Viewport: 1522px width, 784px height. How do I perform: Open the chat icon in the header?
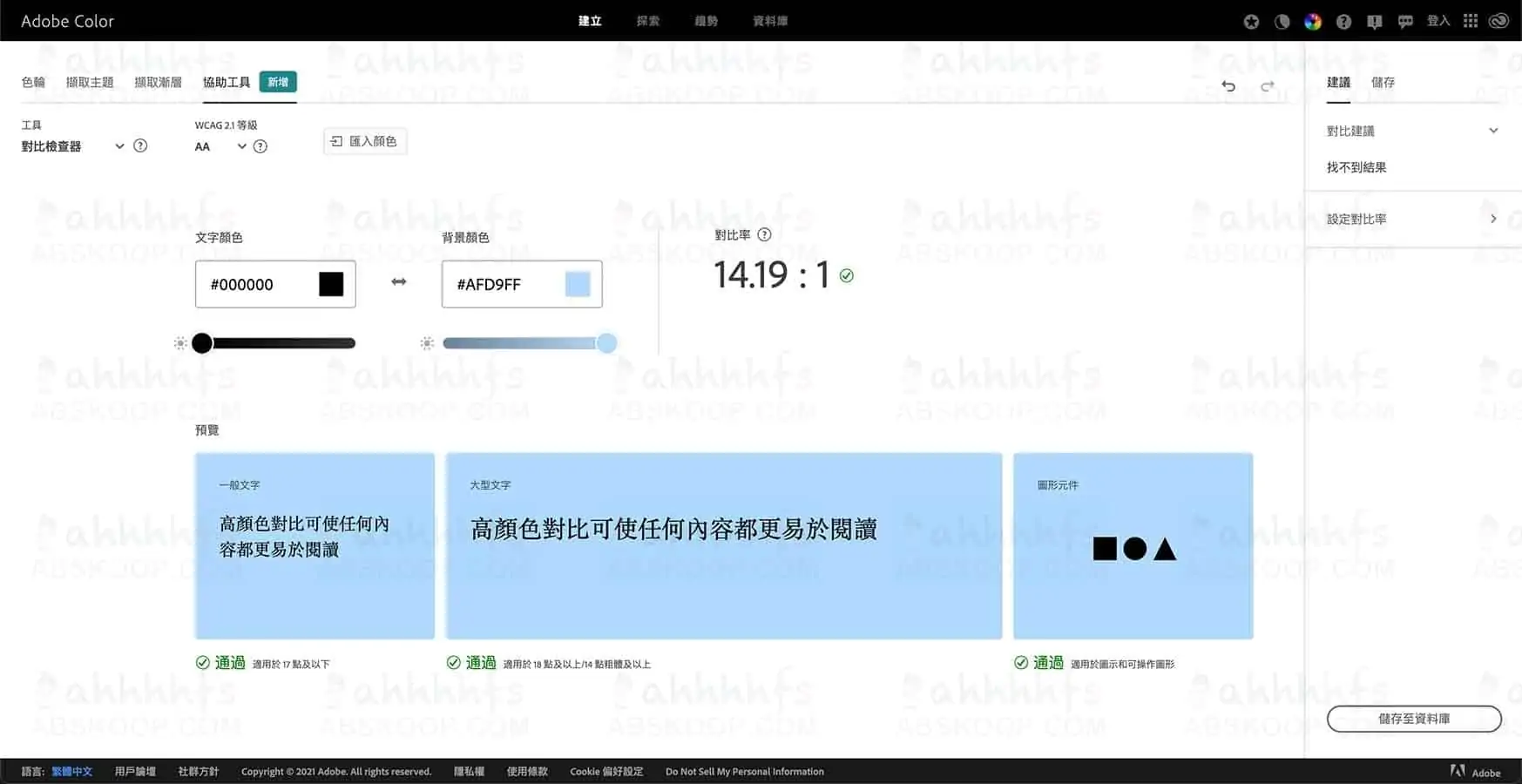coord(1405,20)
